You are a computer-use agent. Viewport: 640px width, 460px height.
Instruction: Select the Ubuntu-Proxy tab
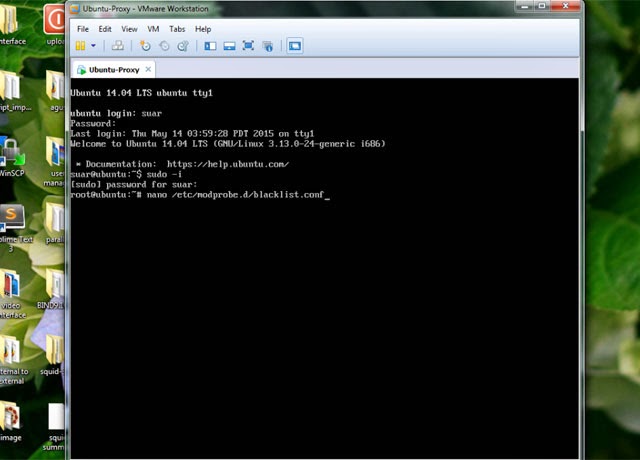click(113, 70)
